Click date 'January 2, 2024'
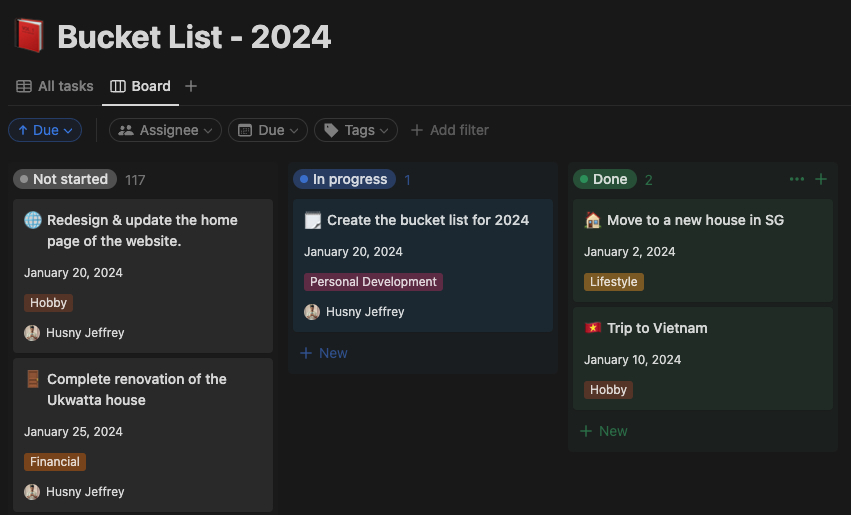Image resolution: width=851 pixels, height=515 pixels. pos(630,252)
